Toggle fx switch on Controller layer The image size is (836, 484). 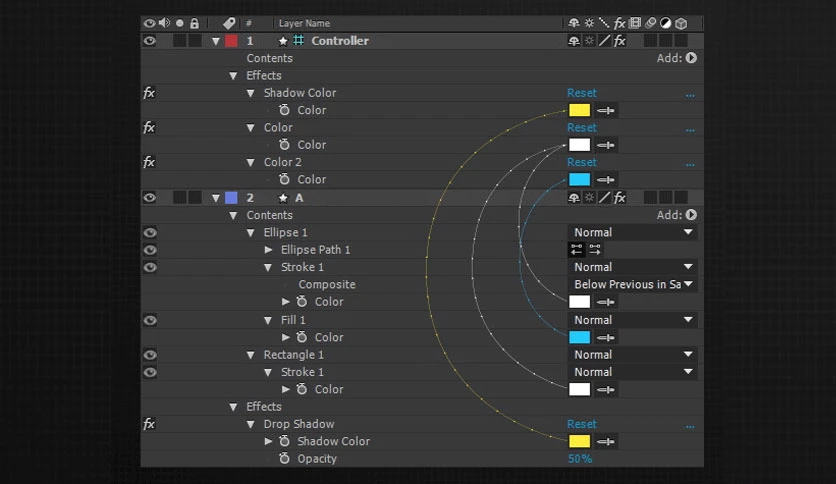620,41
